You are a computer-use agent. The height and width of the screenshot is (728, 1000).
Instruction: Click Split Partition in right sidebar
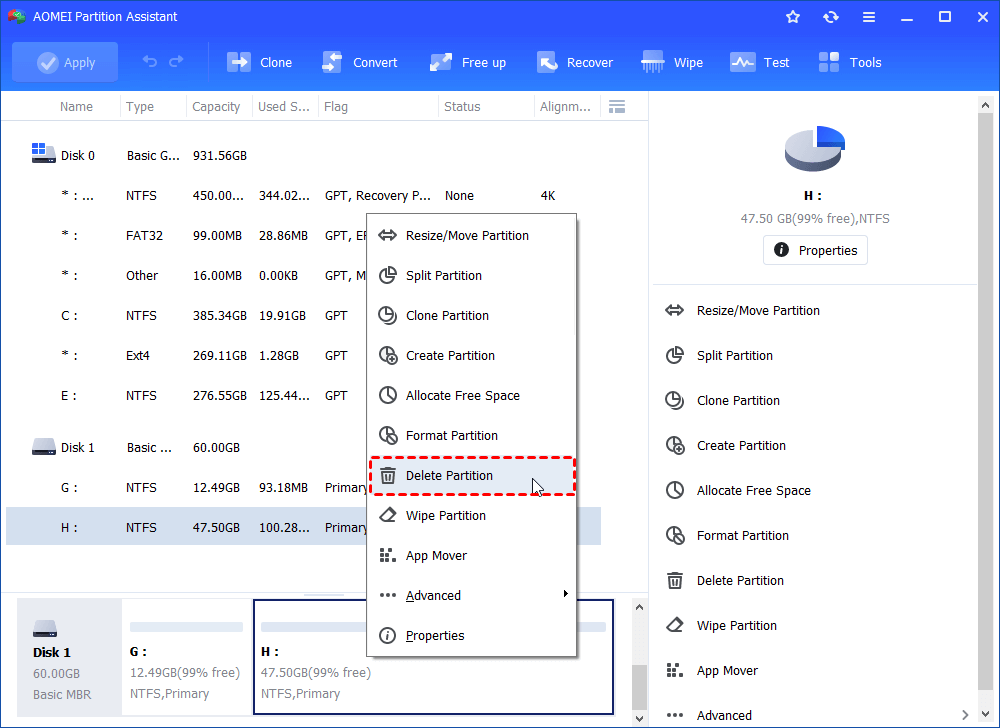[734, 356]
